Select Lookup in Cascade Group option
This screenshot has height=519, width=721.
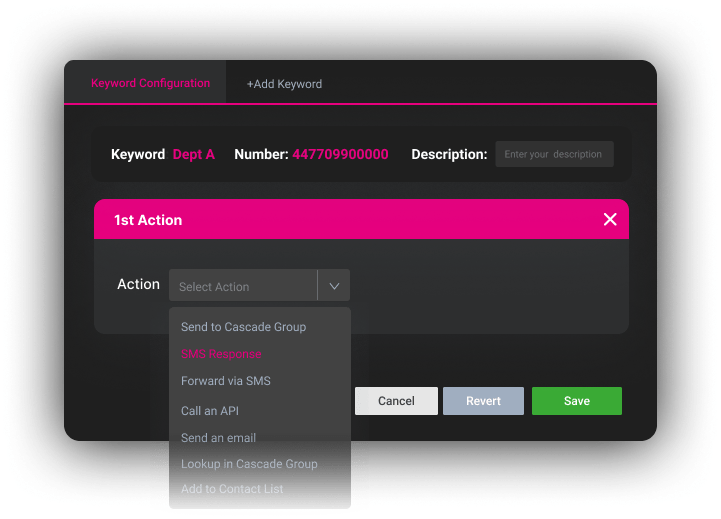click(249, 464)
